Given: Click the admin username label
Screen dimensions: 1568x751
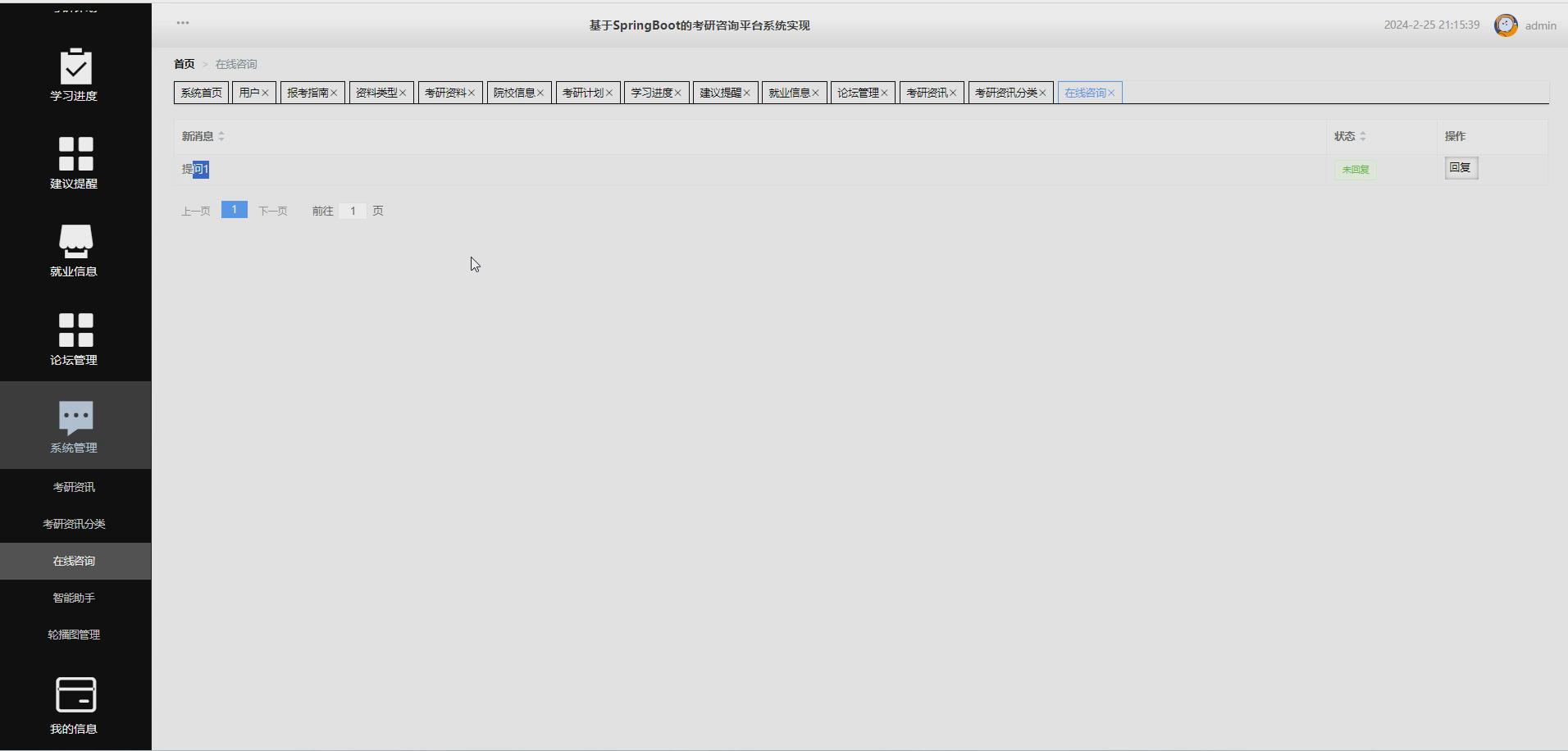Looking at the screenshot, I should coord(1541,25).
